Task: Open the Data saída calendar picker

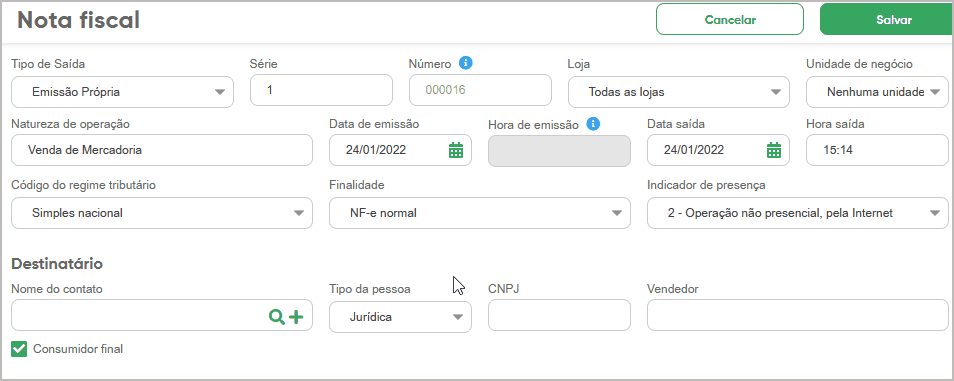Action: click(774, 150)
